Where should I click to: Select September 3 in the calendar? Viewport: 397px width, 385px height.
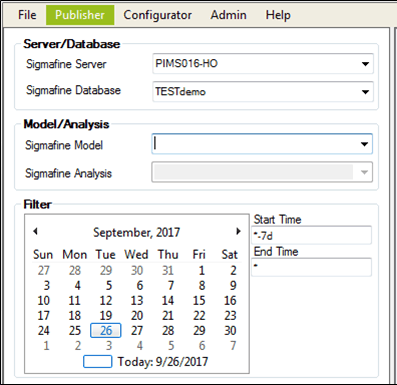46,286
